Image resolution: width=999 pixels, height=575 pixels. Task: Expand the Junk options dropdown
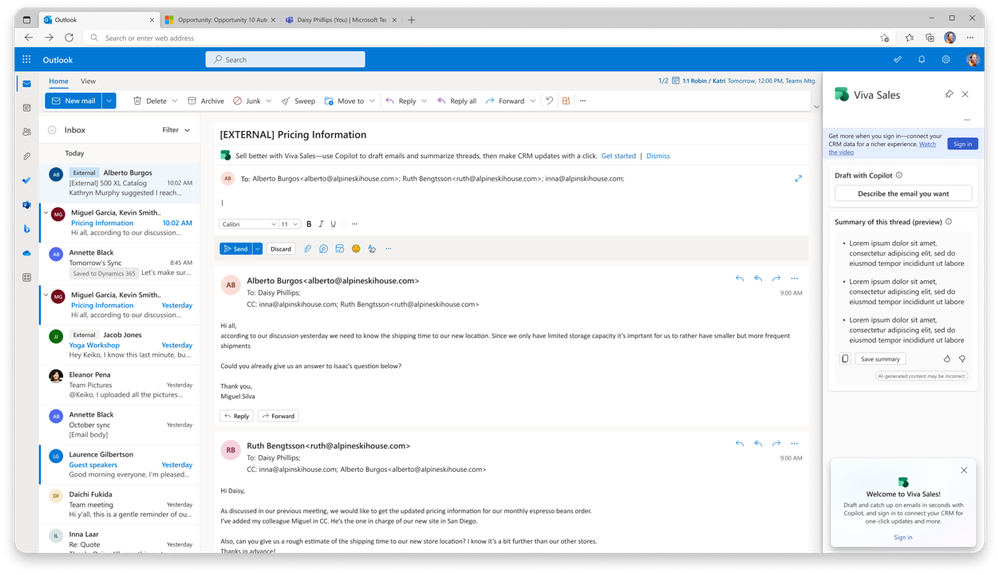click(x=268, y=101)
